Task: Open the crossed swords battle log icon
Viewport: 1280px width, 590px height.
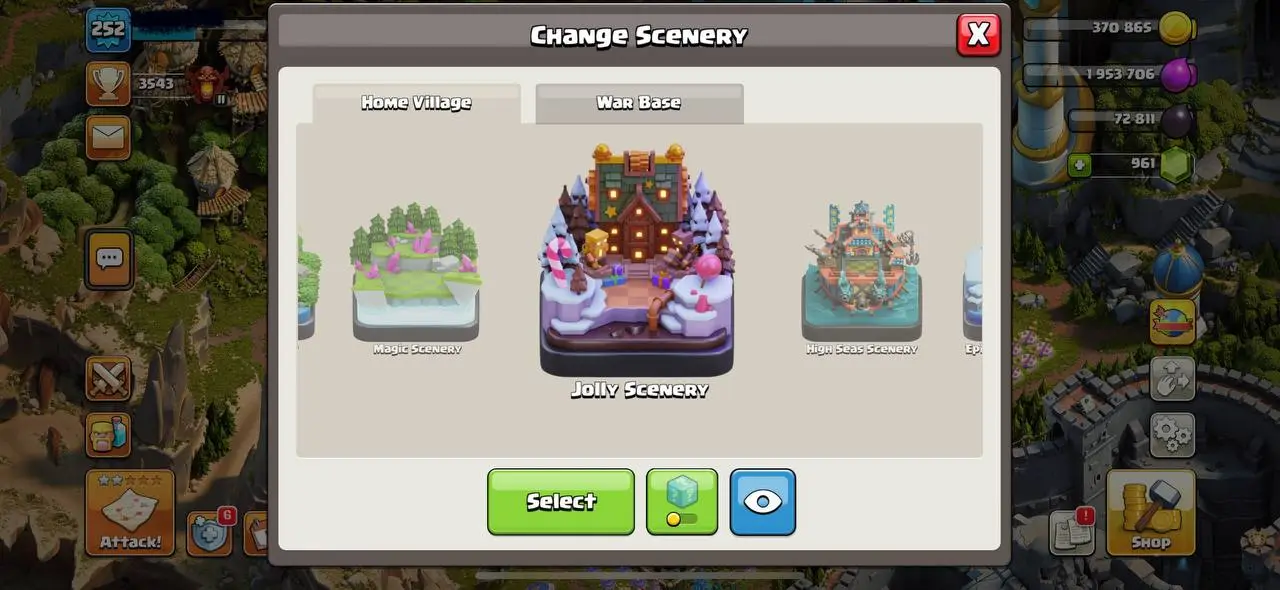Action: (x=108, y=379)
